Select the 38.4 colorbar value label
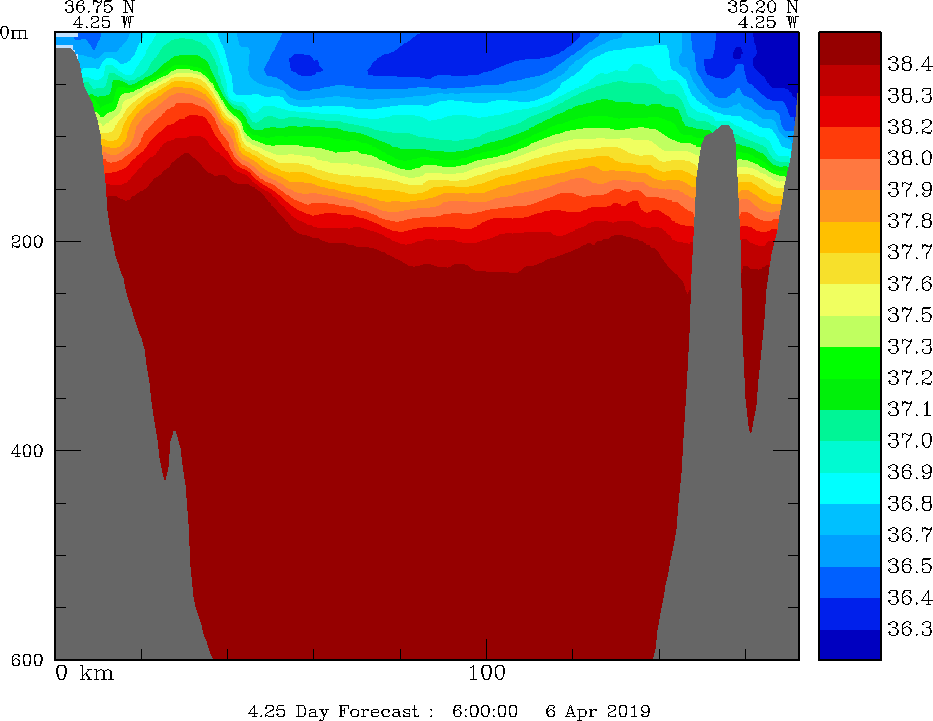Viewport: 933px width, 721px height. tap(909, 64)
